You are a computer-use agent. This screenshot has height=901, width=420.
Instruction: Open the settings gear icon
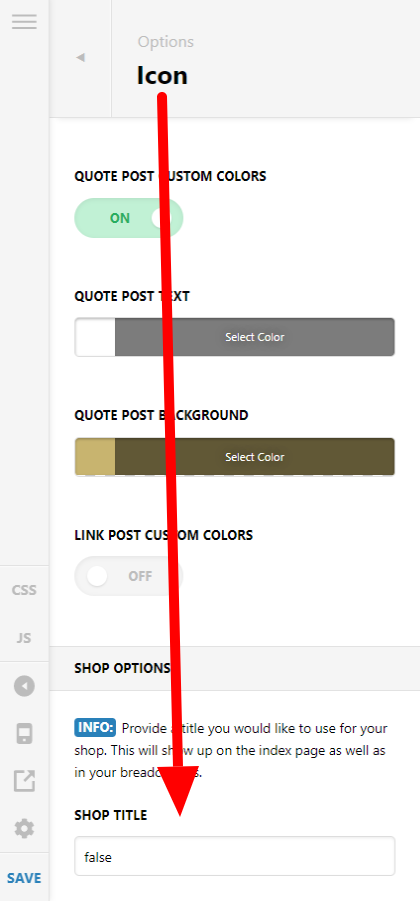click(24, 829)
